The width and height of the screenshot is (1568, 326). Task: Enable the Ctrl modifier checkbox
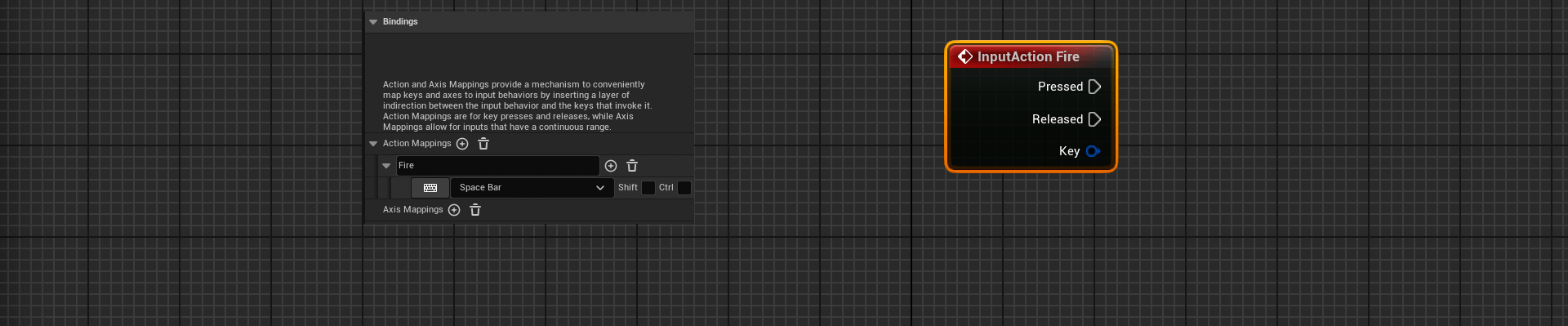684,188
